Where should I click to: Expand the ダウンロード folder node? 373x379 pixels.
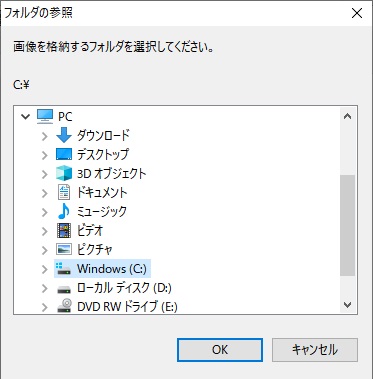coord(45,136)
